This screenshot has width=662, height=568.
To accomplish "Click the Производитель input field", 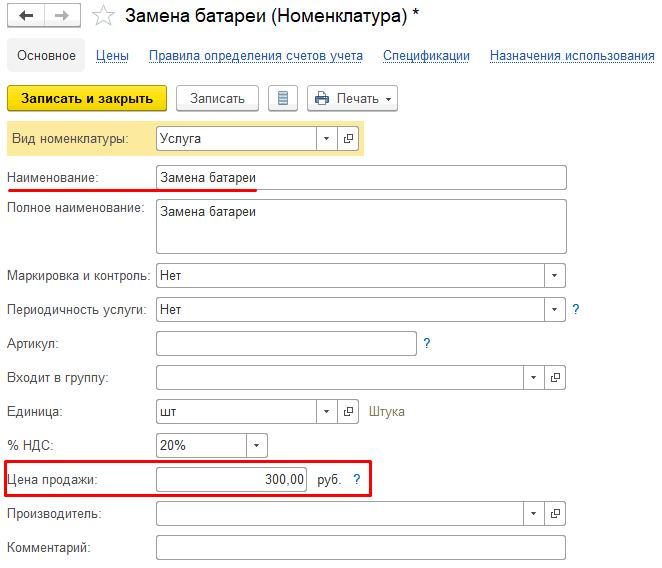I will (x=340, y=514).
